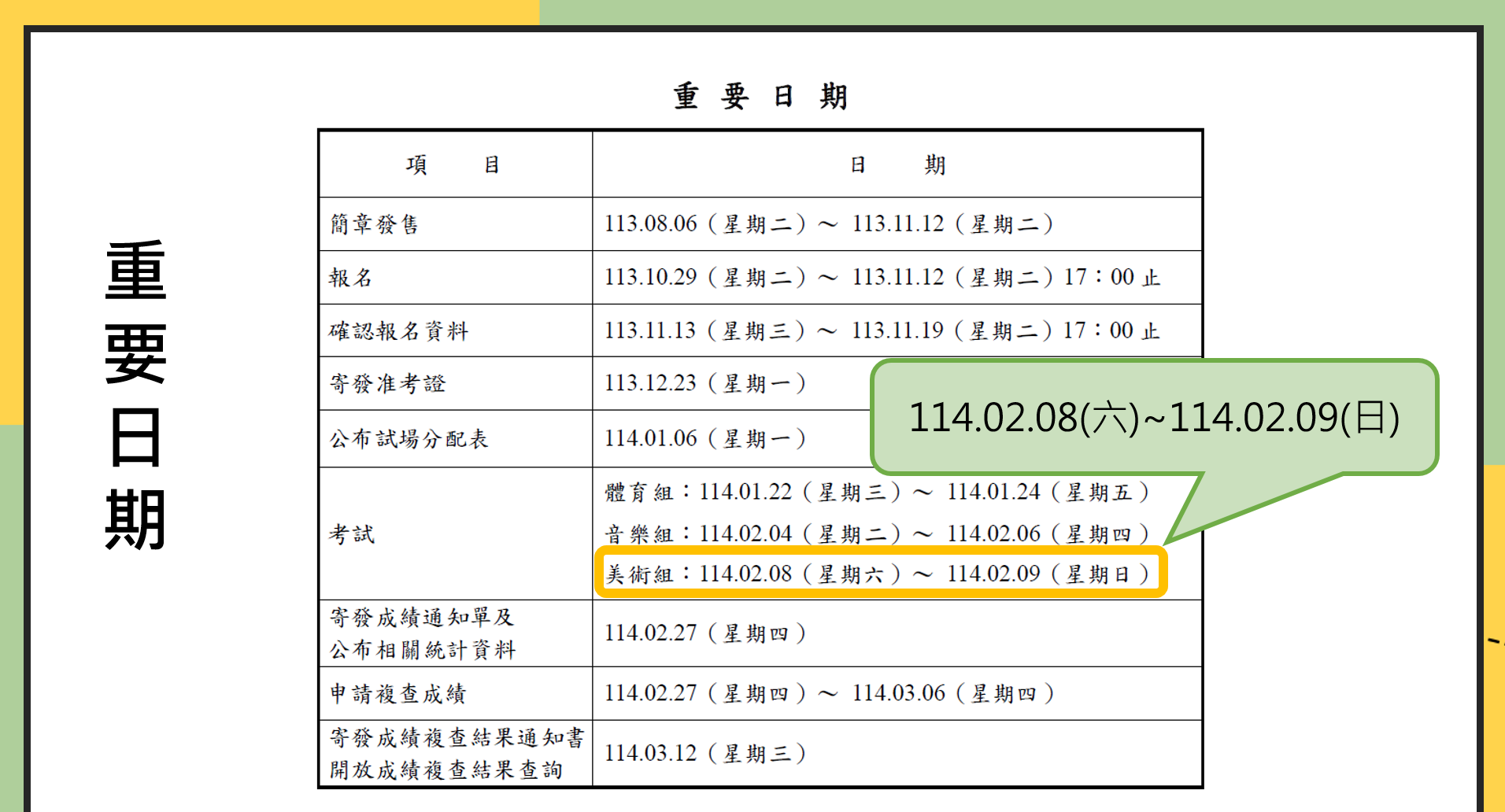
Task: Click the 項目 column header cell
Action: 454,164
